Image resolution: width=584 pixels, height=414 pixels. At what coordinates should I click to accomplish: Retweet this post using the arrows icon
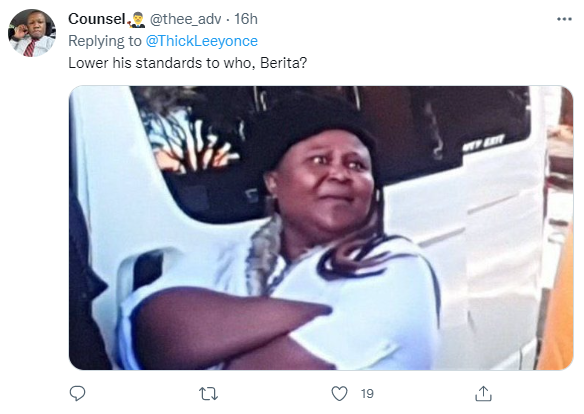[208, 394]
